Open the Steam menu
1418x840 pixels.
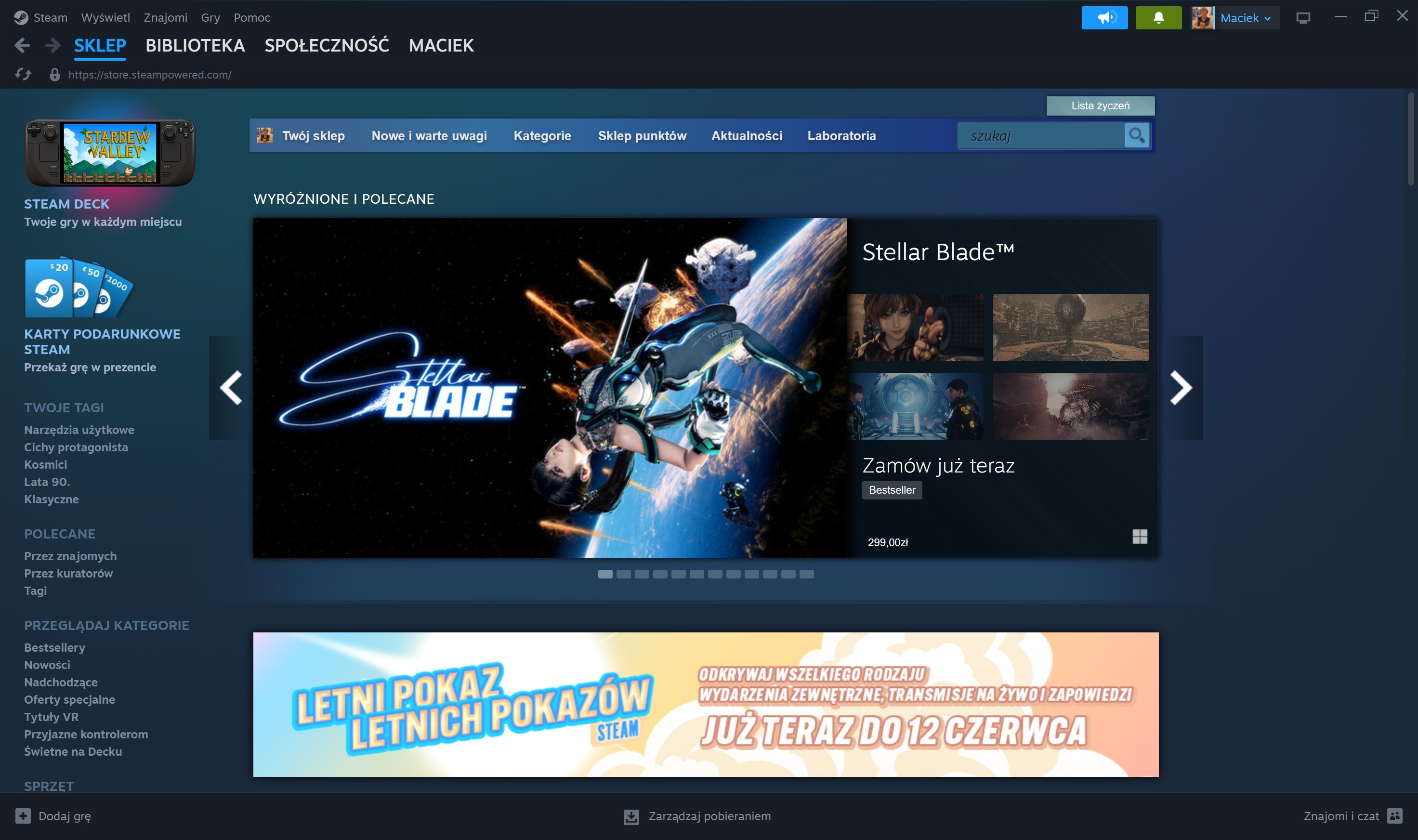pos(51,17)
